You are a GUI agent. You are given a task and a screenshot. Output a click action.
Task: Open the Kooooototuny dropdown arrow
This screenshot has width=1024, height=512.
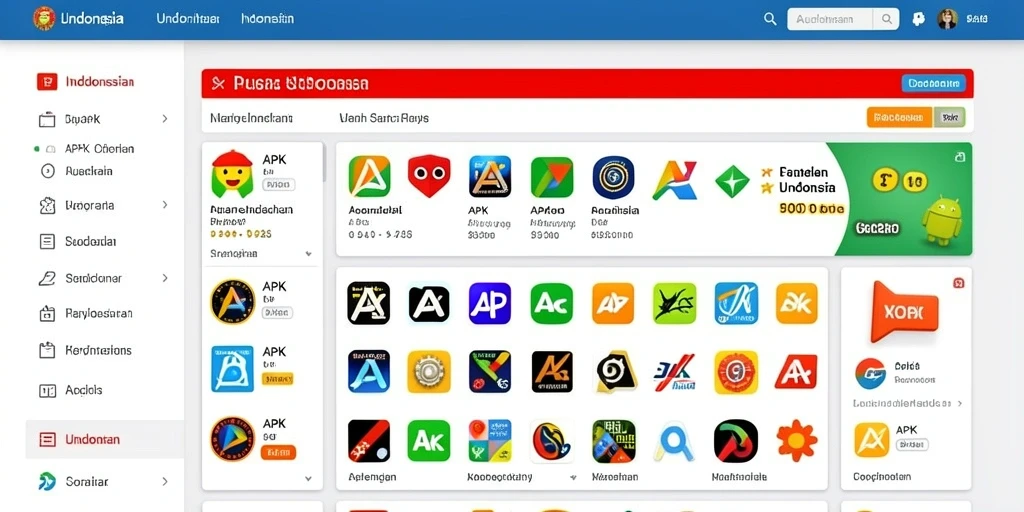[x=573, y=477]
